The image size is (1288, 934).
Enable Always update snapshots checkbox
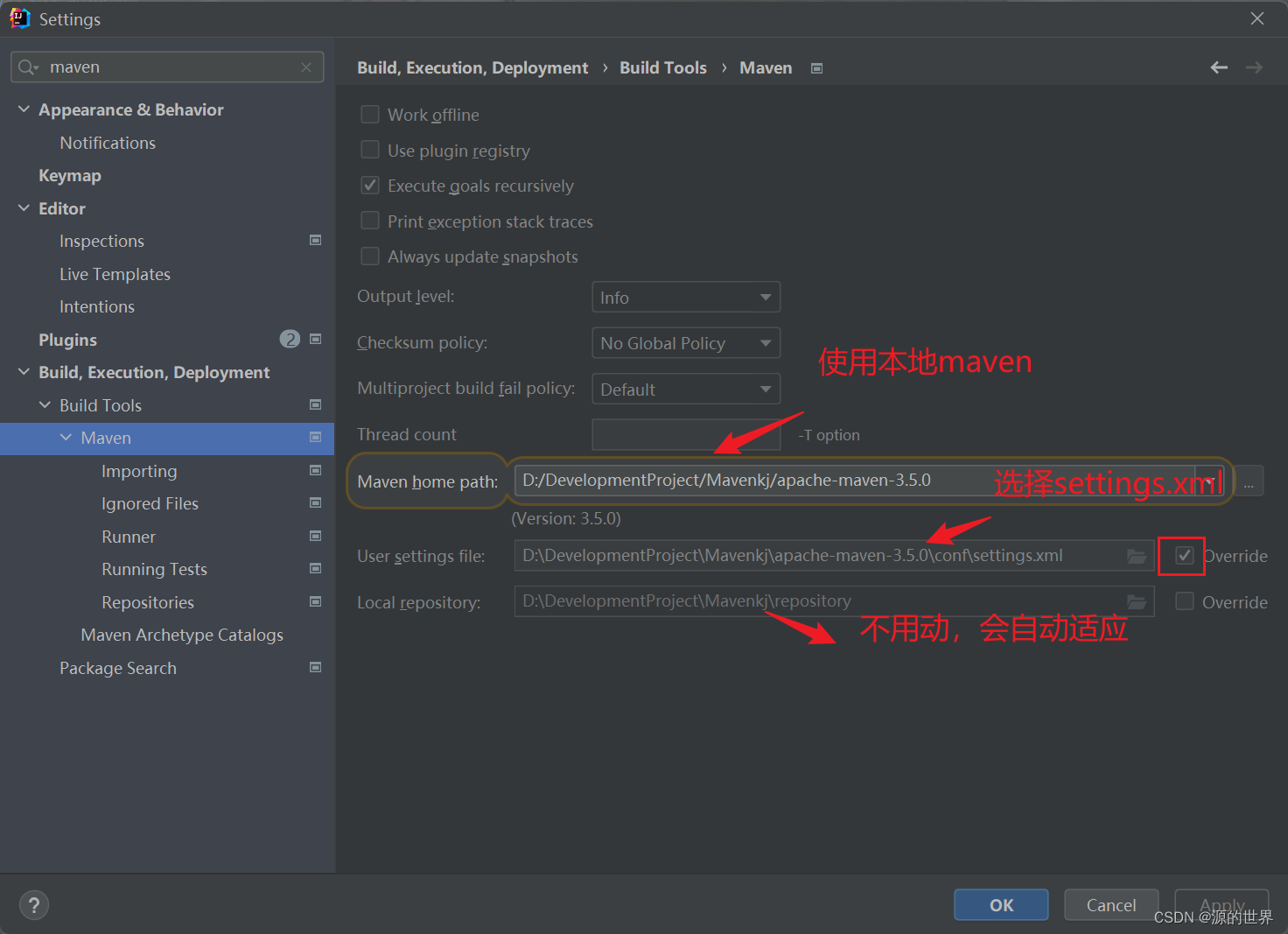[370, 256]
